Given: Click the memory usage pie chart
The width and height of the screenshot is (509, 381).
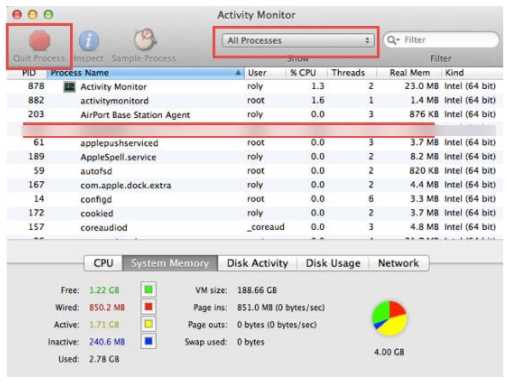Looking at the screenshot, I should coord(390,318).
